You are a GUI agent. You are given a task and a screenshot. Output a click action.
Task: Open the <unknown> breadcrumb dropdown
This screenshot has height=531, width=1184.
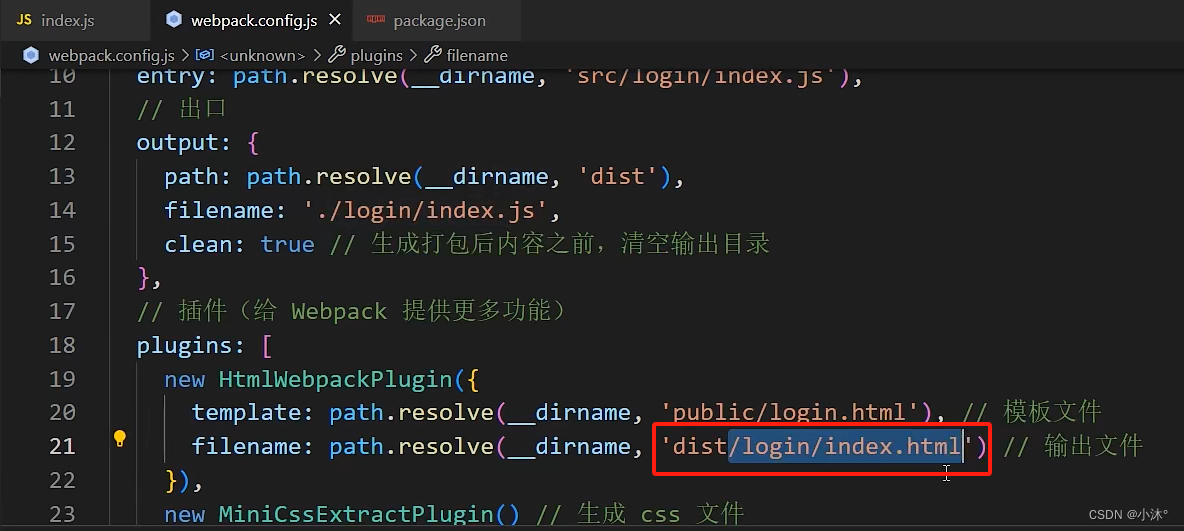262,55
